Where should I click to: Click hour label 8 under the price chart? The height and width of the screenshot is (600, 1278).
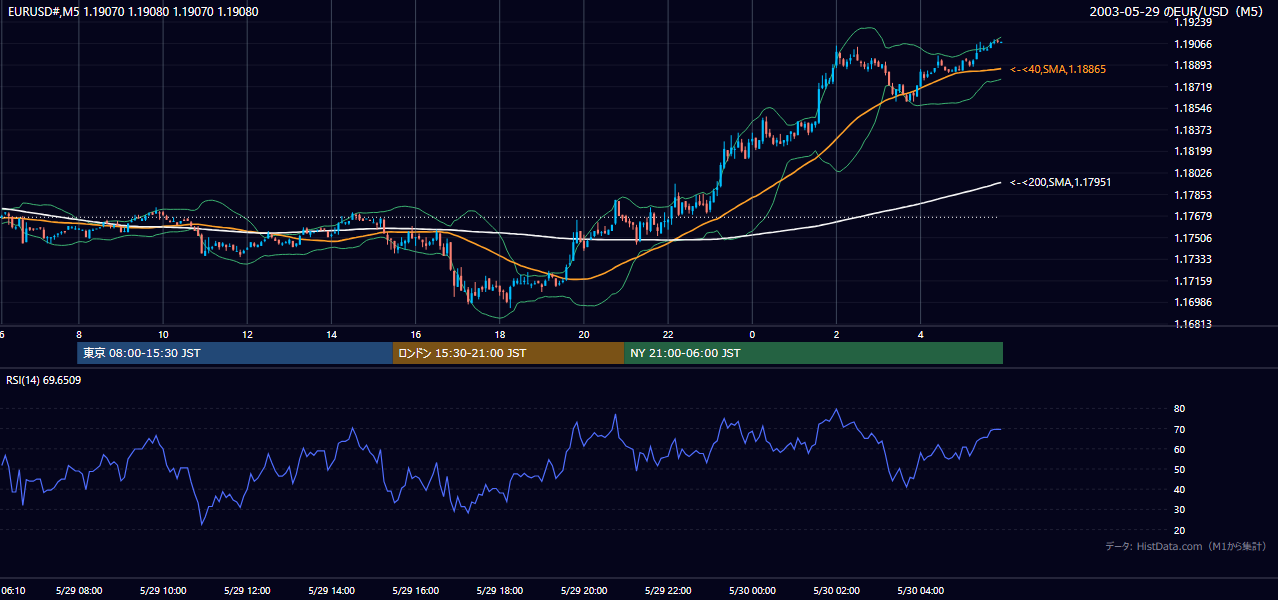[x=79, y=335]
